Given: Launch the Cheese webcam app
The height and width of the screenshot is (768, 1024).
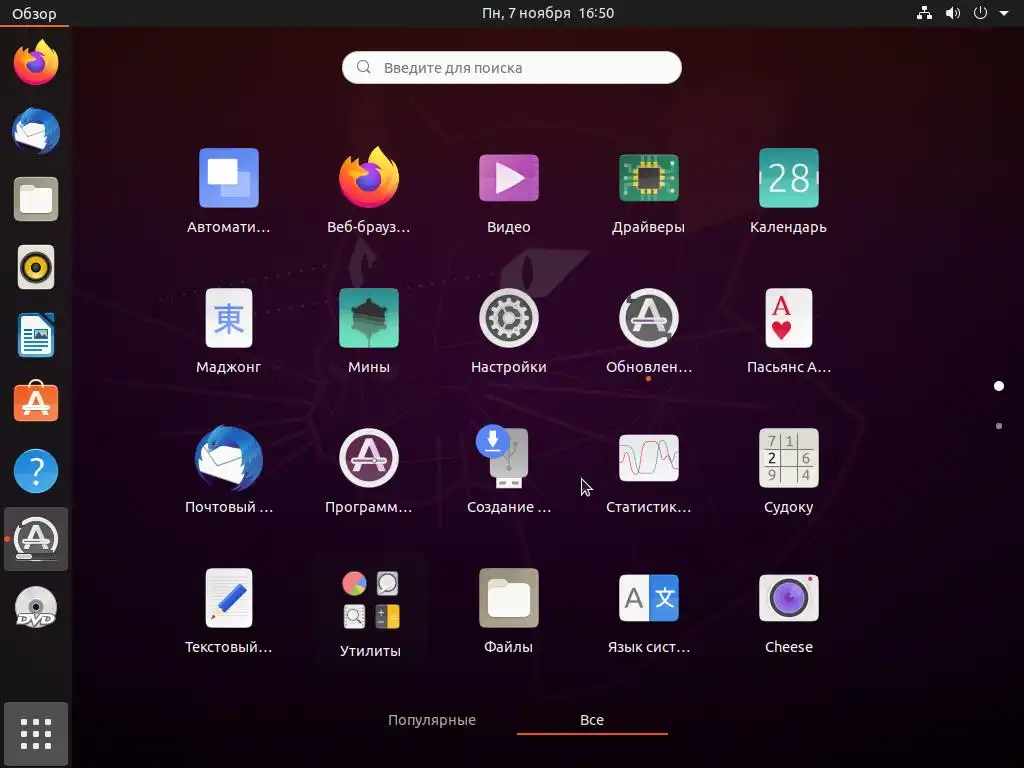Looking at the screenshot, I should (788, 598).
